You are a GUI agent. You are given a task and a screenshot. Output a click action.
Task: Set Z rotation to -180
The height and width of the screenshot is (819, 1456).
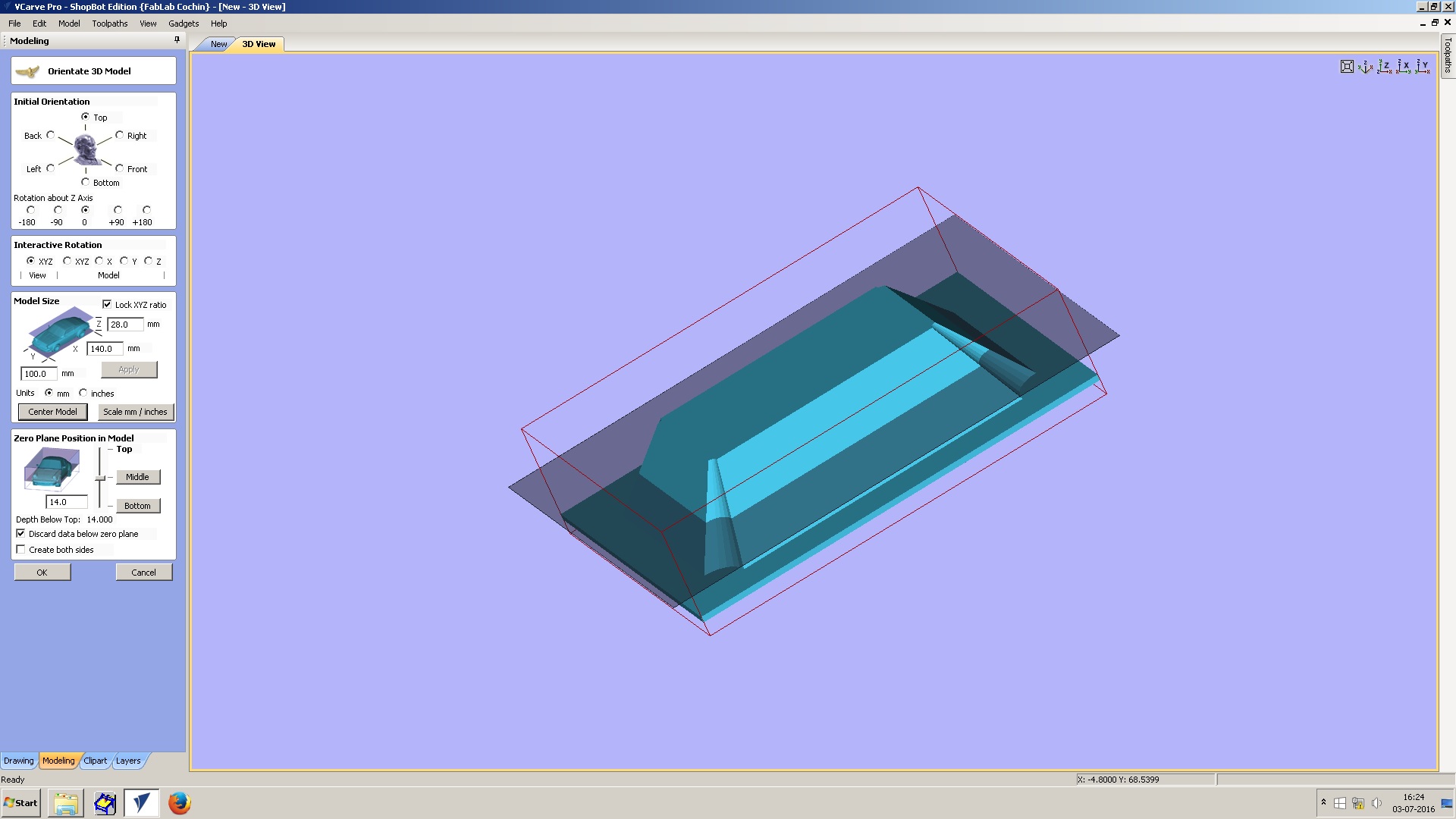click(30, 210)
